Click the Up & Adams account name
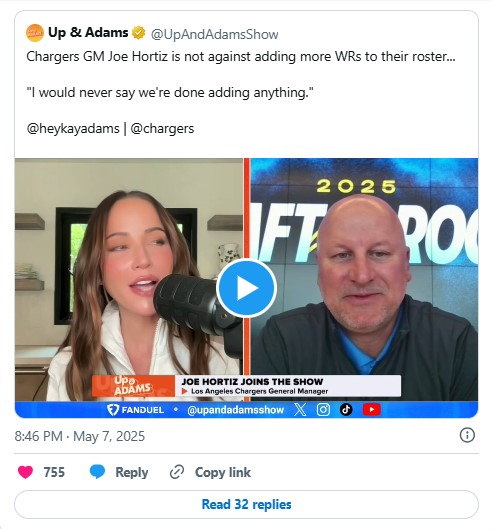Screen dimensions: 492x529 (x=88, y=33)
